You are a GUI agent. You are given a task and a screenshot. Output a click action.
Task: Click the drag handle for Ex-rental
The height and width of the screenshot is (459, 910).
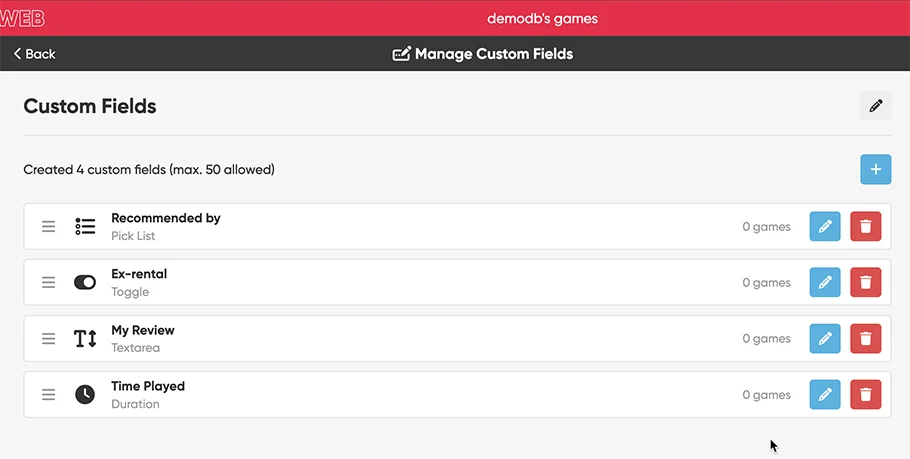pos(48,283)
